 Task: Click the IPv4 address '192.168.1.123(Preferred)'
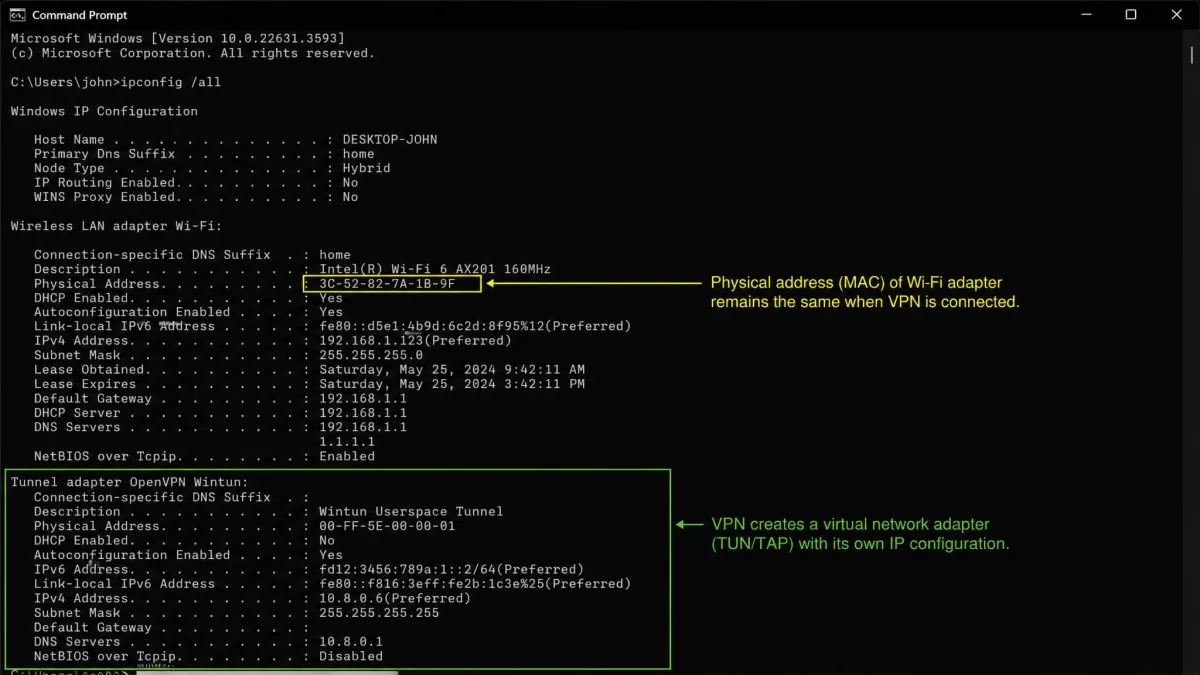(x=415, y=341)
